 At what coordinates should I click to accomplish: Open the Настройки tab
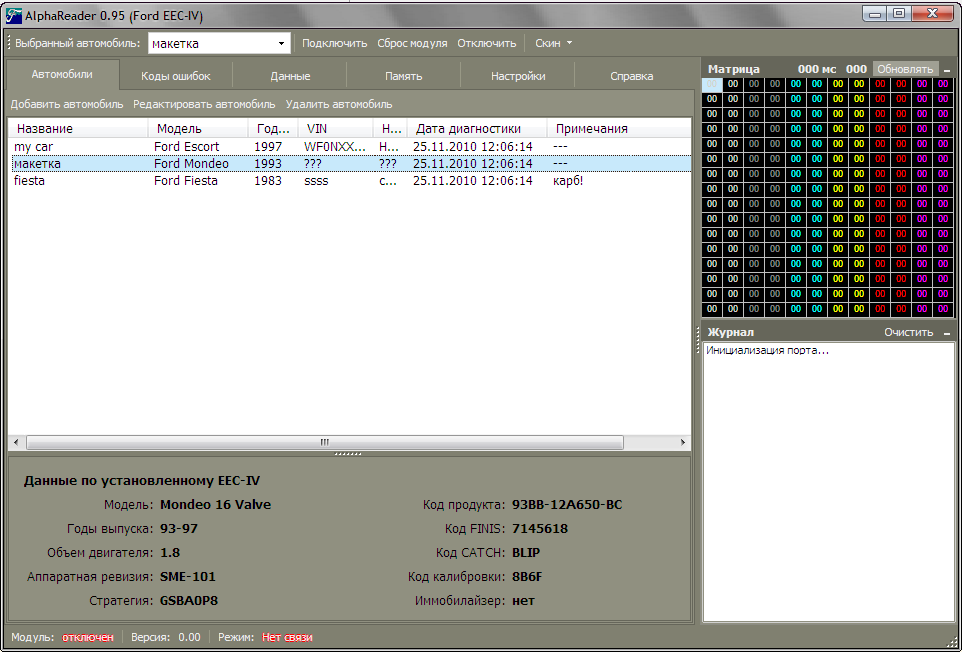[x=518, y=76]
